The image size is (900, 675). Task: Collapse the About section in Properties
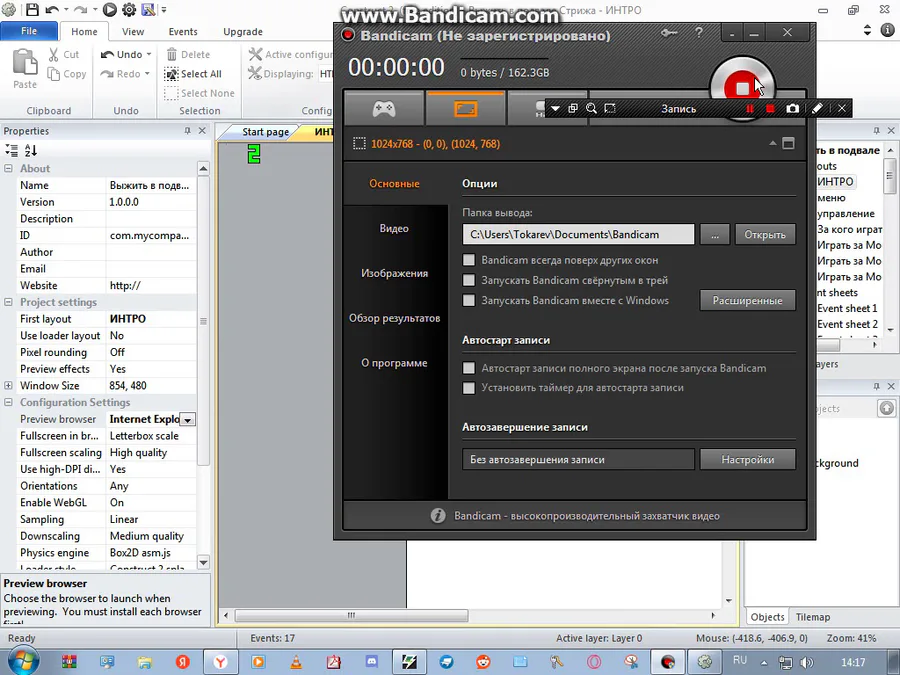8,169
